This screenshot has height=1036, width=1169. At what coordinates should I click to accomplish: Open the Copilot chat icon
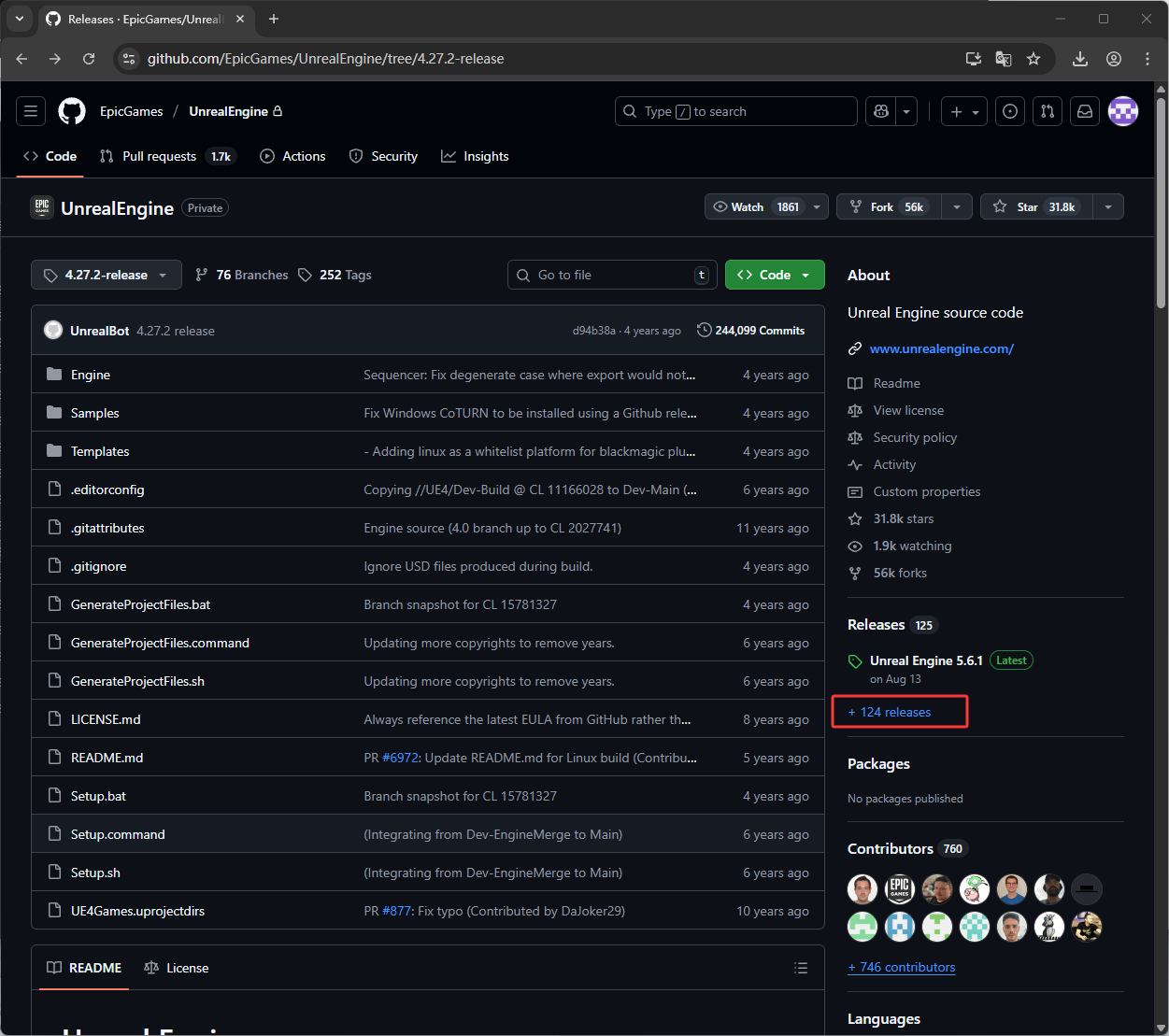click(880, 111)
